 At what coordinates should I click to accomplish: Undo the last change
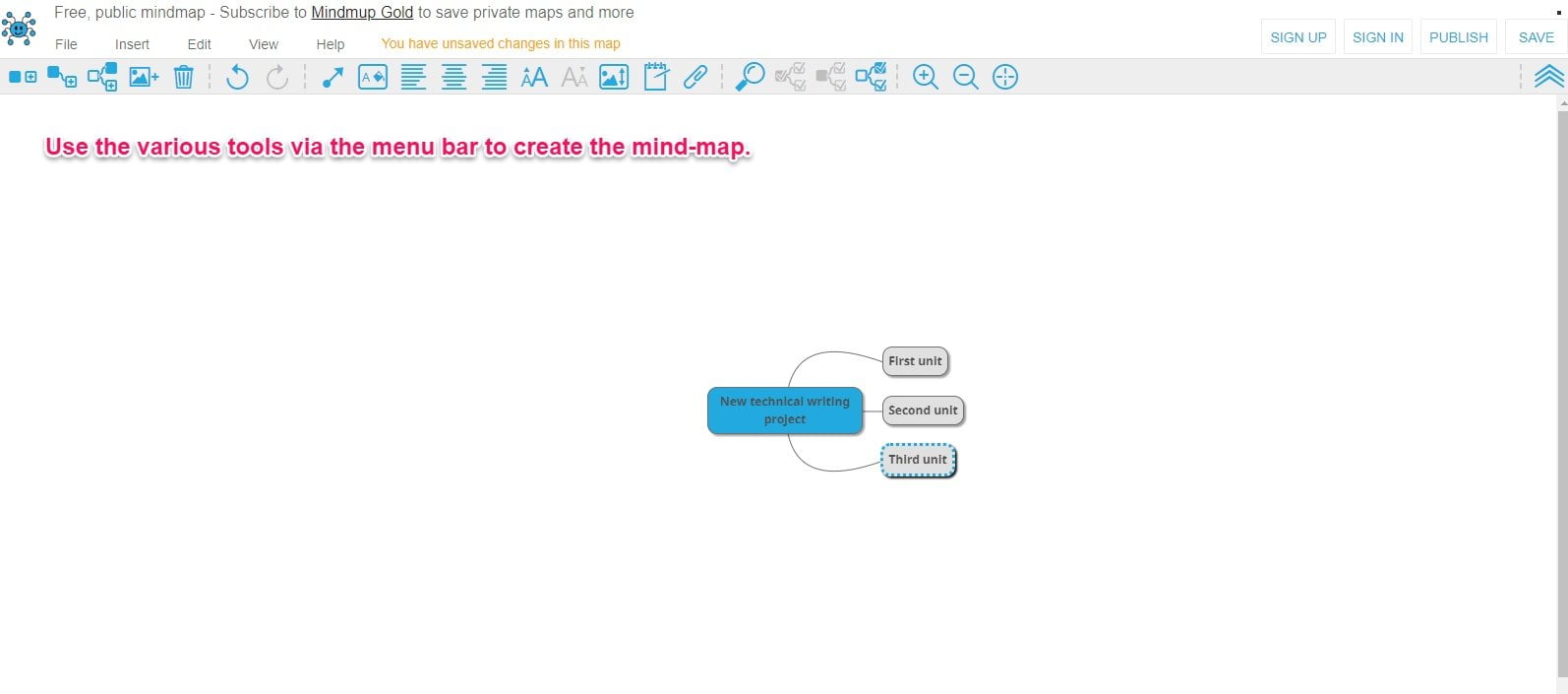[237, 77]
